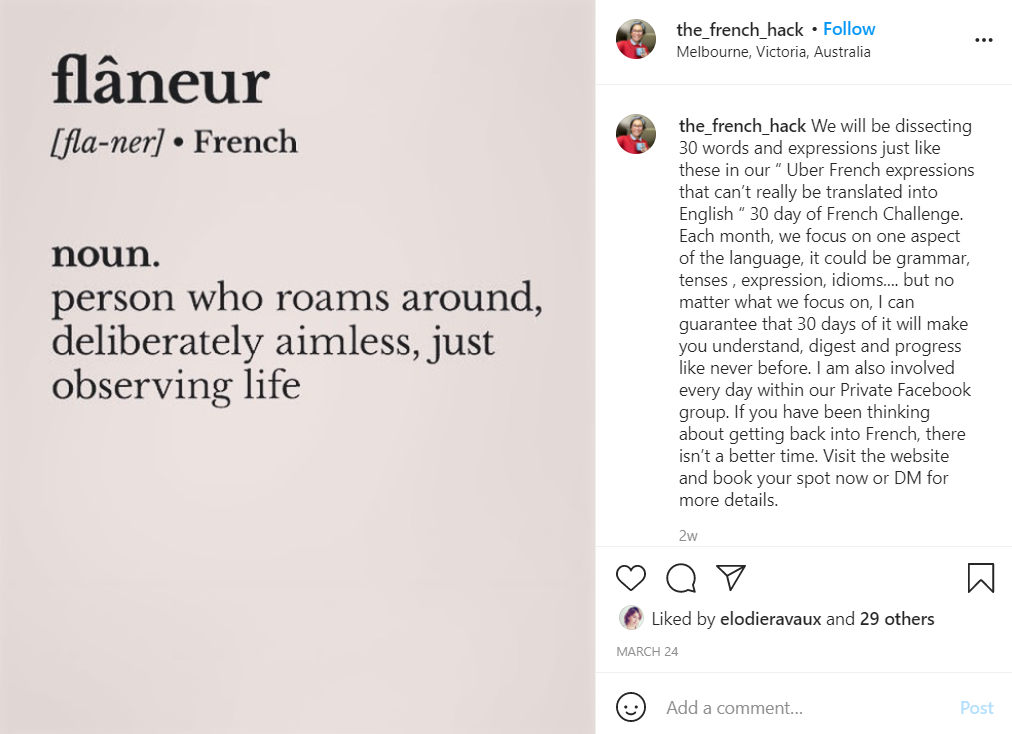
Task: Like the post with heart icon
Action: pos(631,578)
